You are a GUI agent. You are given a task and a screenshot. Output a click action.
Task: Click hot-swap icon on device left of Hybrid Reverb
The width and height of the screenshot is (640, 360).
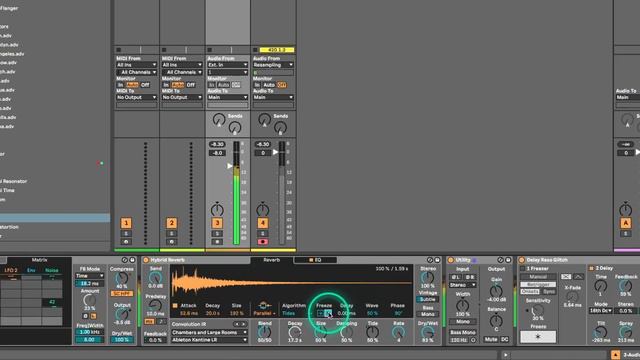point(125,260)
